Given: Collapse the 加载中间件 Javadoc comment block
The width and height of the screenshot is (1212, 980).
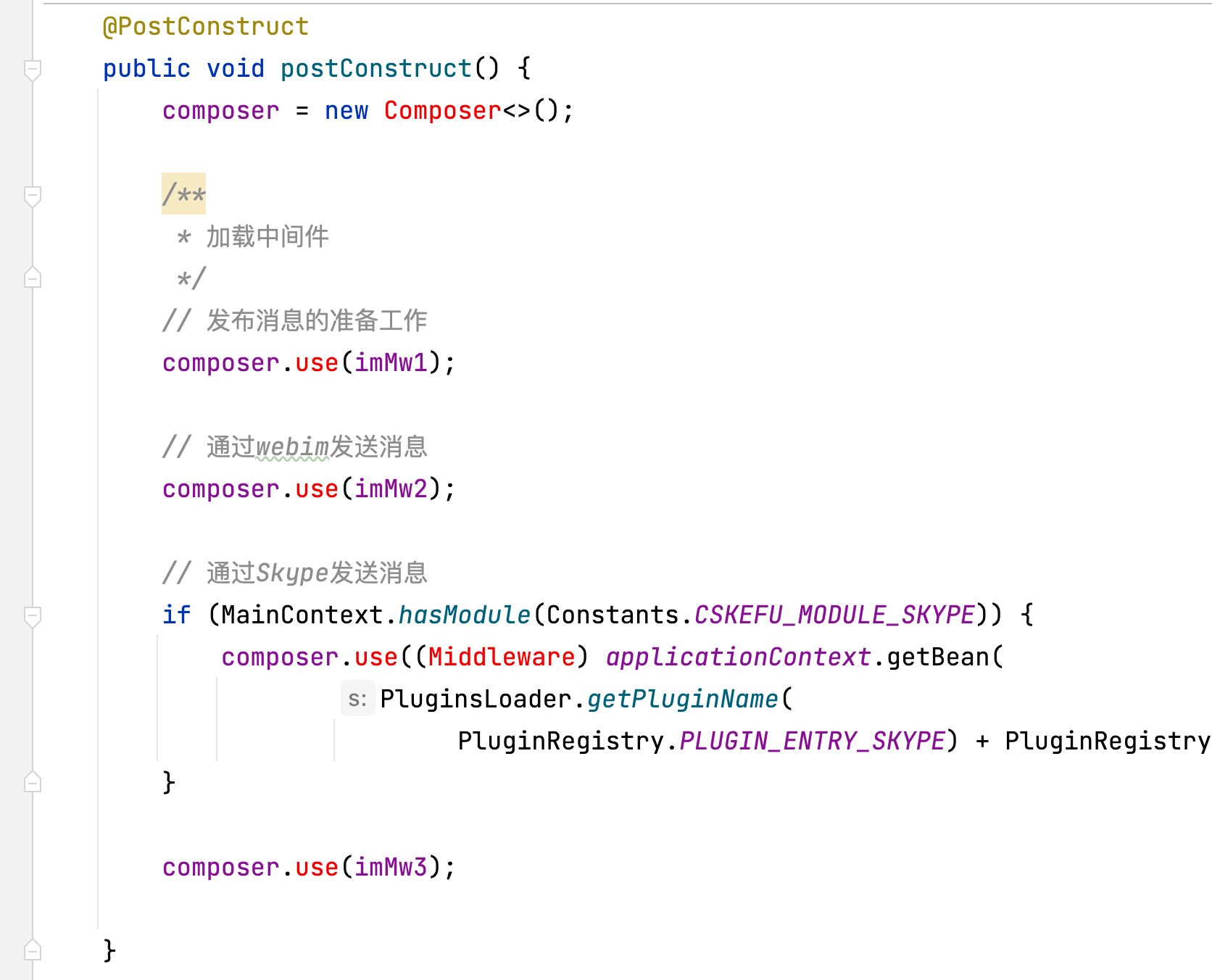Looking at the screenshot, I should pyautogui.click(x=31, y=194).
